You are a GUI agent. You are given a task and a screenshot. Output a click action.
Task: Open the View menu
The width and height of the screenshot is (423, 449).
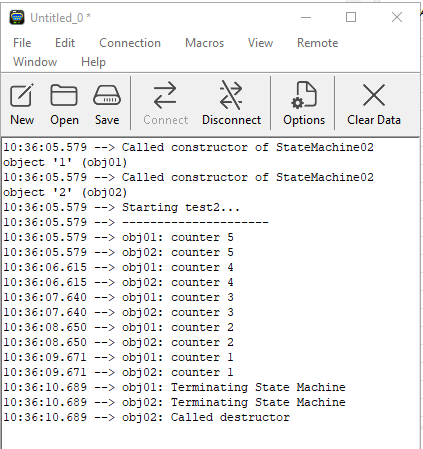tap(260, 43)
